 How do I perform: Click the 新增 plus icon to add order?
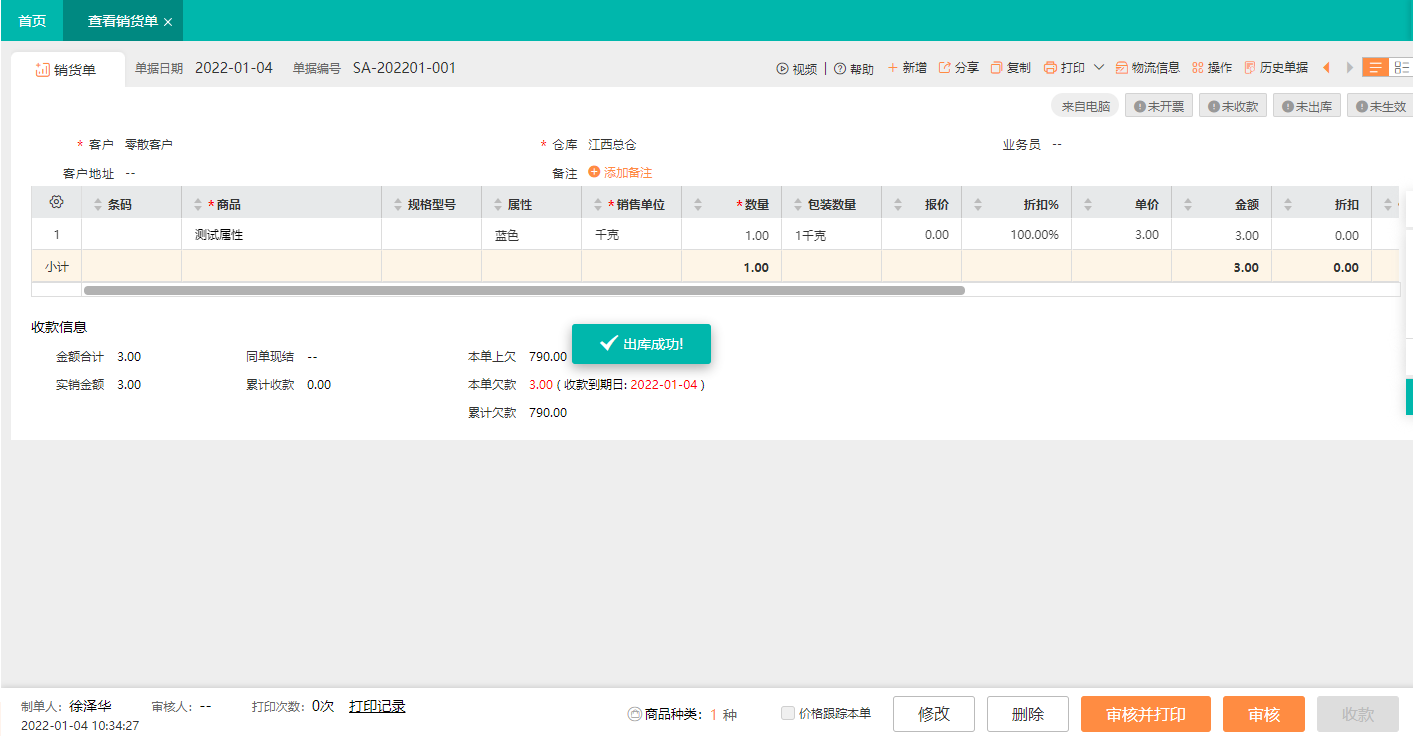pyautogui.click(x=893, y=68)
